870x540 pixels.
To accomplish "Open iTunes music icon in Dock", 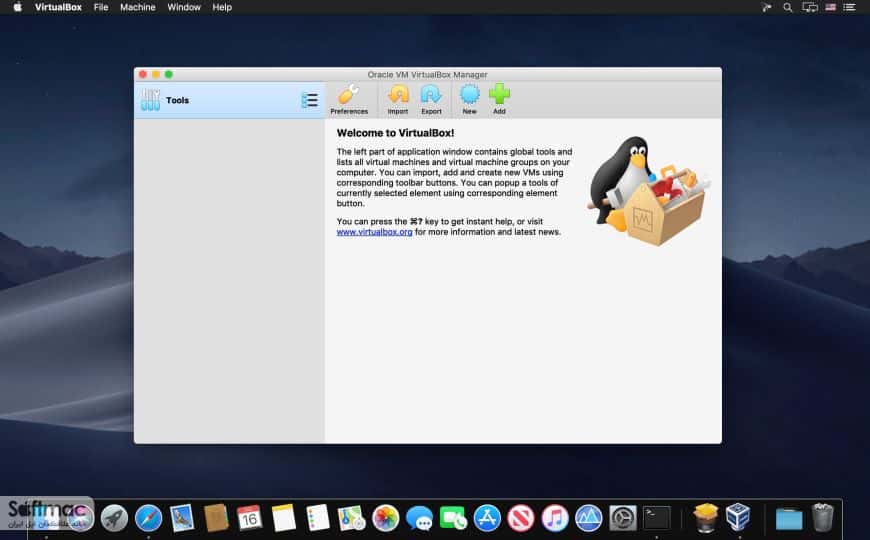I will point(555,518).
